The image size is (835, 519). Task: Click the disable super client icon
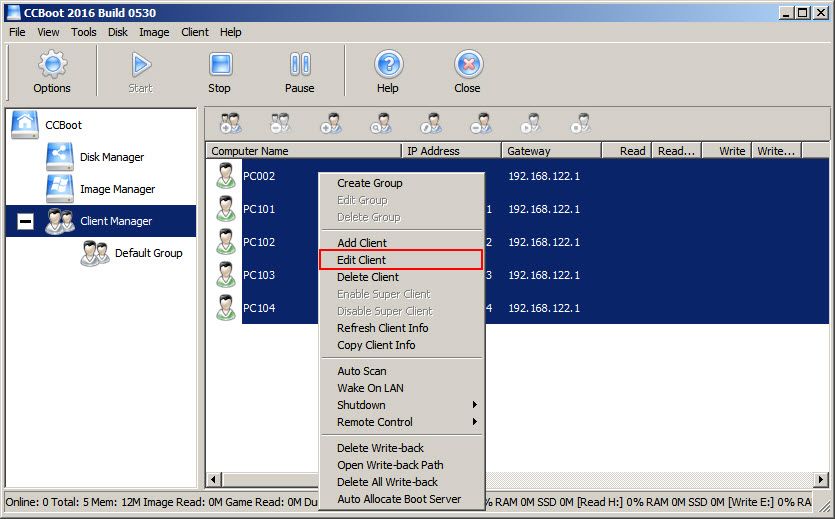tap(581, 123)
